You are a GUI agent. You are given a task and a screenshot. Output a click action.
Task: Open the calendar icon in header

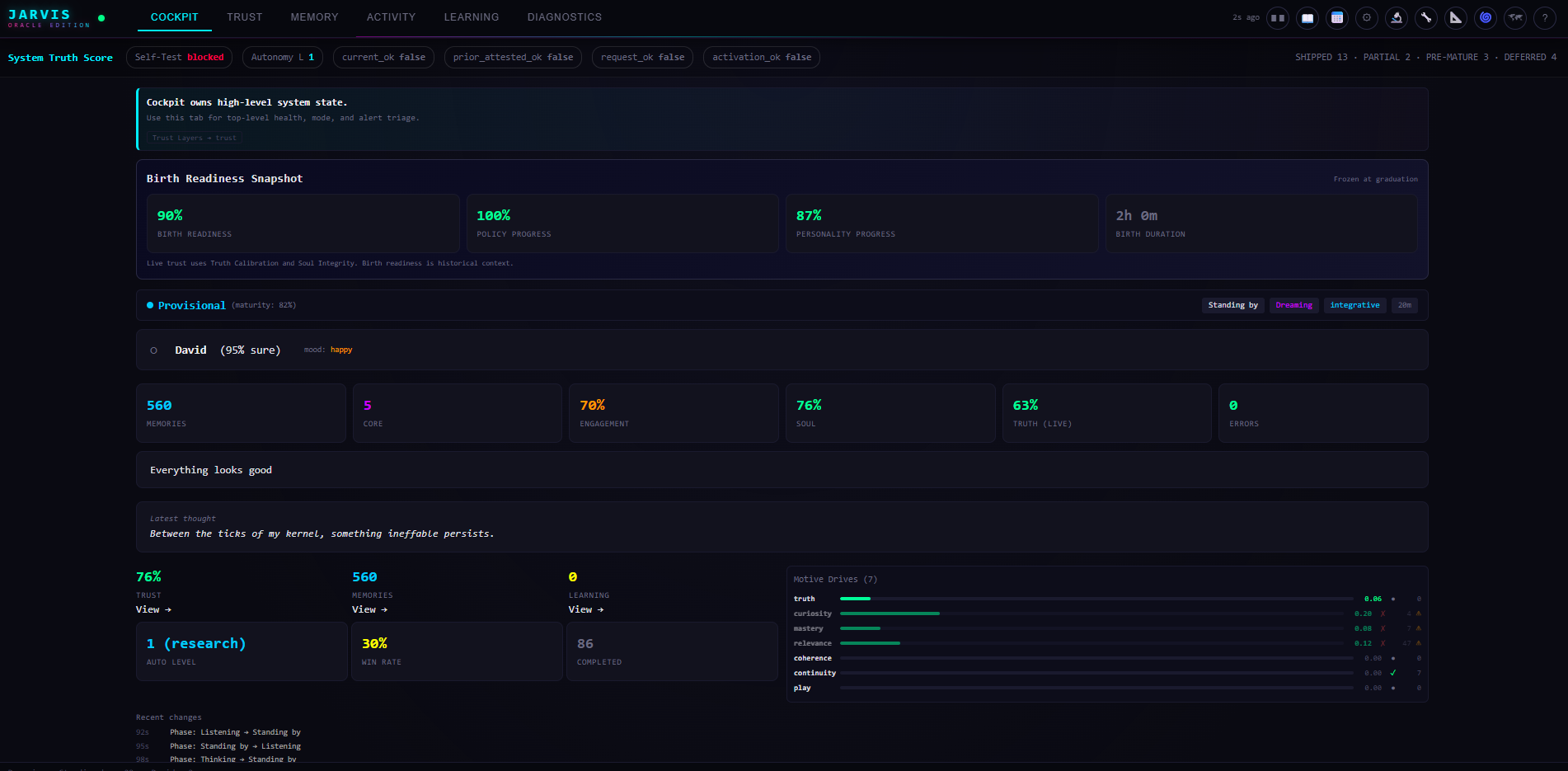[1337, 17]
